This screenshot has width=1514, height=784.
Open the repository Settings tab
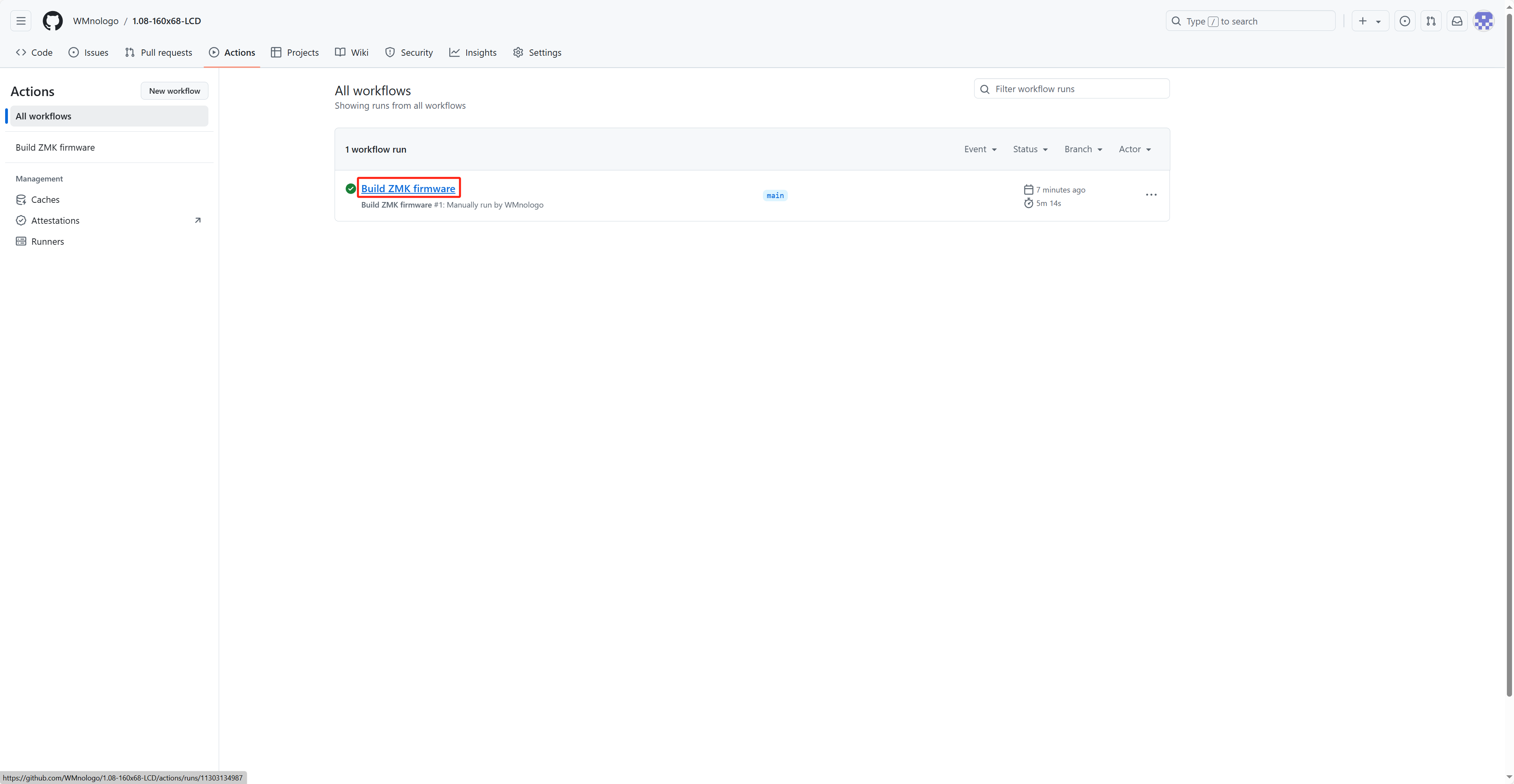tap(537, 52)
